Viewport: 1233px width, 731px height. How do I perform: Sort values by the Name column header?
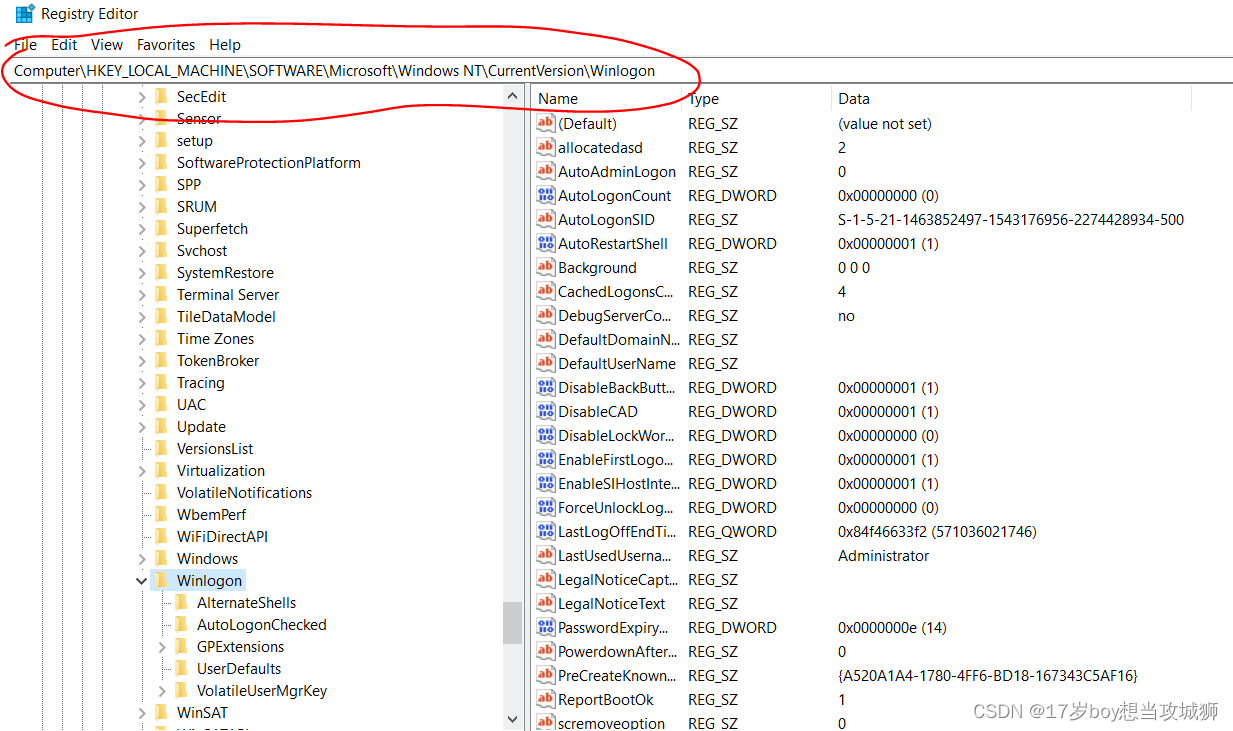pyautogui.click(x=560, y=98)
